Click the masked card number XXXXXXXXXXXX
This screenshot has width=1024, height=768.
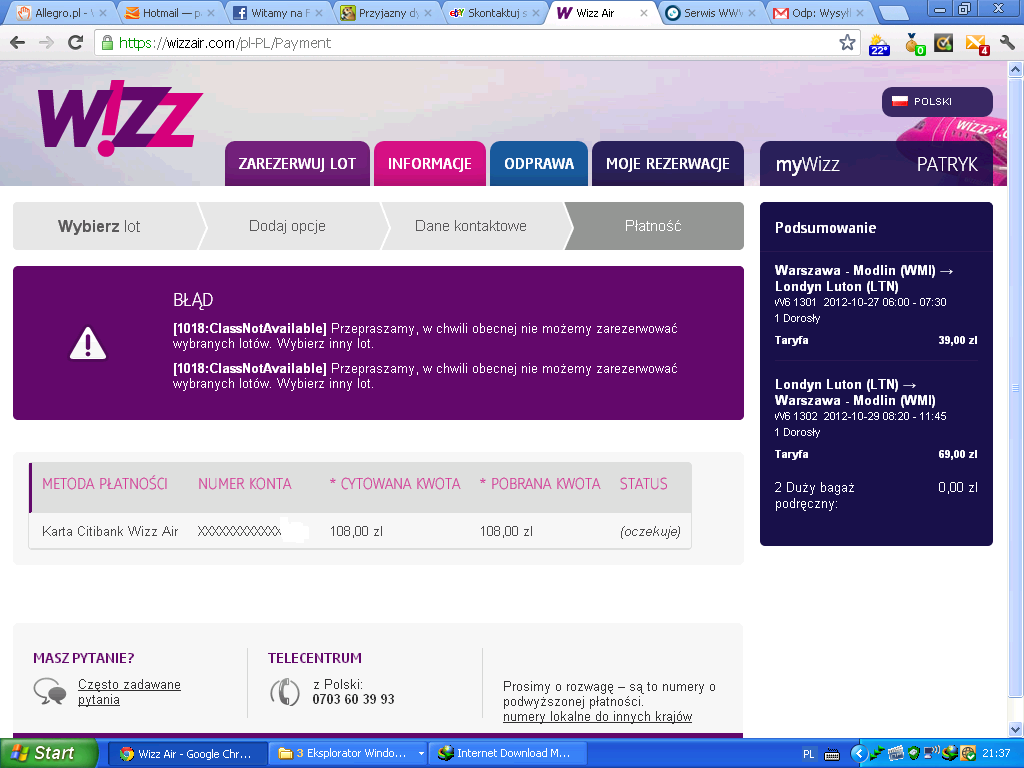[x=239, y=531]
